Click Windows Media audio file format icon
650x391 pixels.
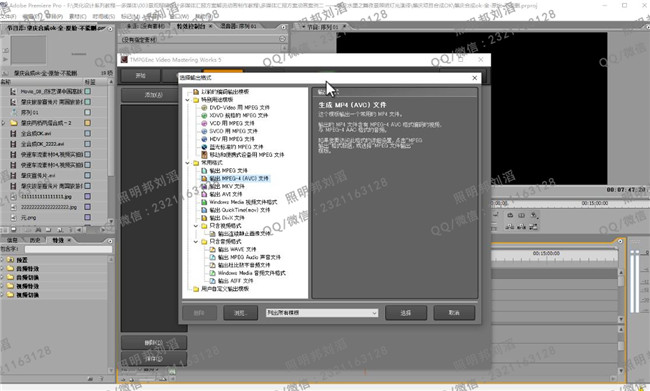(212, 273)
